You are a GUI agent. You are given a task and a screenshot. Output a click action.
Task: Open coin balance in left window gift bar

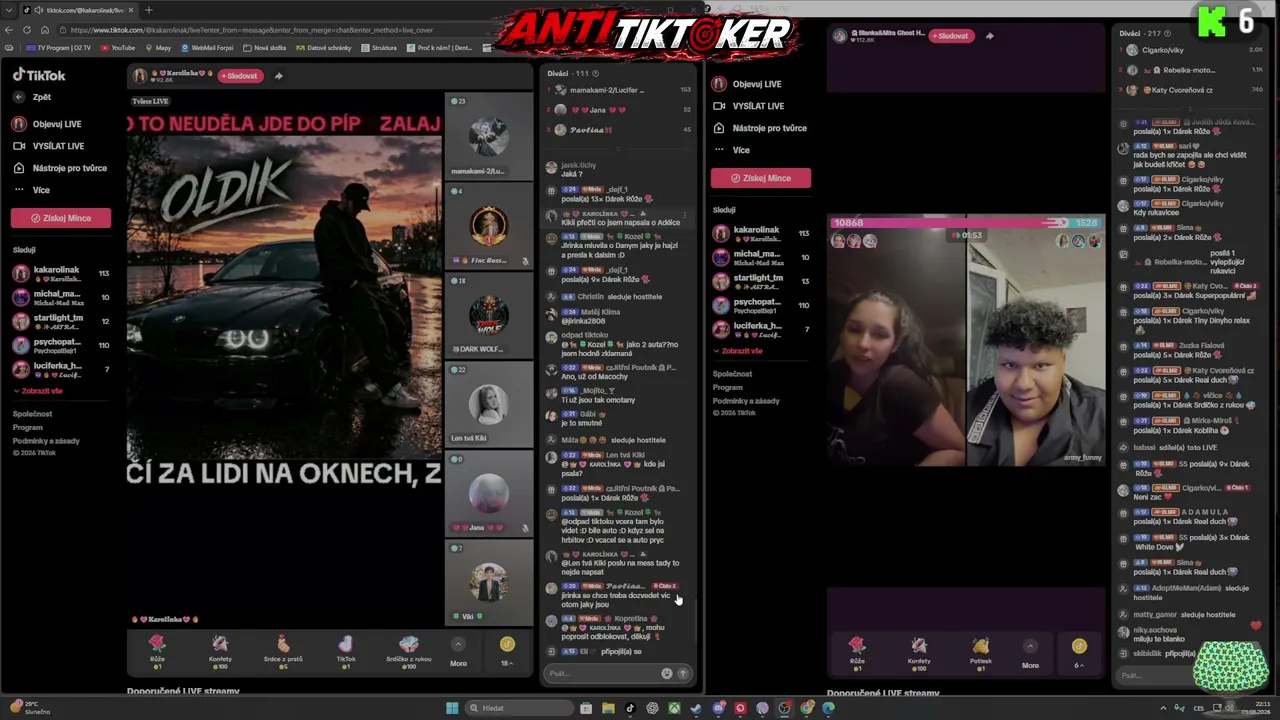tap(507, 651)
